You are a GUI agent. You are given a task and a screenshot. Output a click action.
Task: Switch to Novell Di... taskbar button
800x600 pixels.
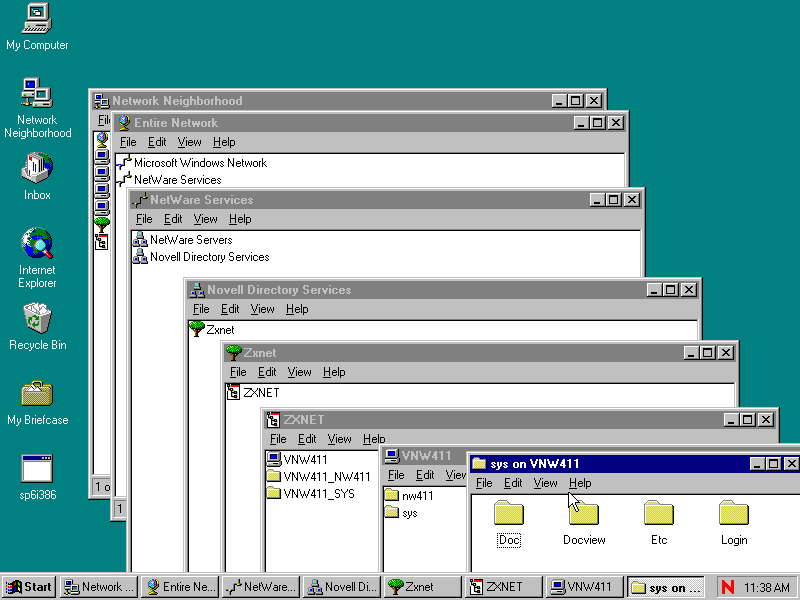[341, 587]
